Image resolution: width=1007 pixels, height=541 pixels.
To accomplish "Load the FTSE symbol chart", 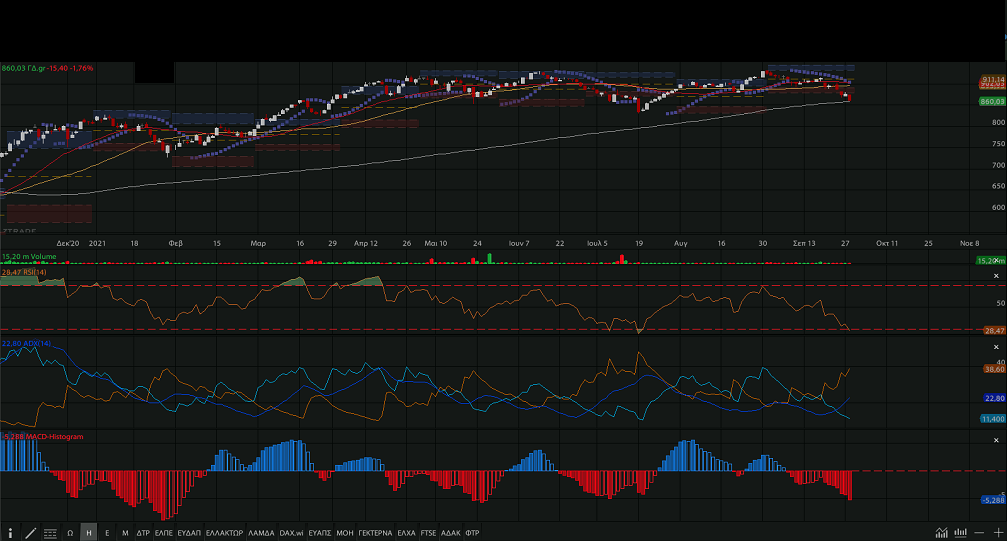I will [429, 533].
